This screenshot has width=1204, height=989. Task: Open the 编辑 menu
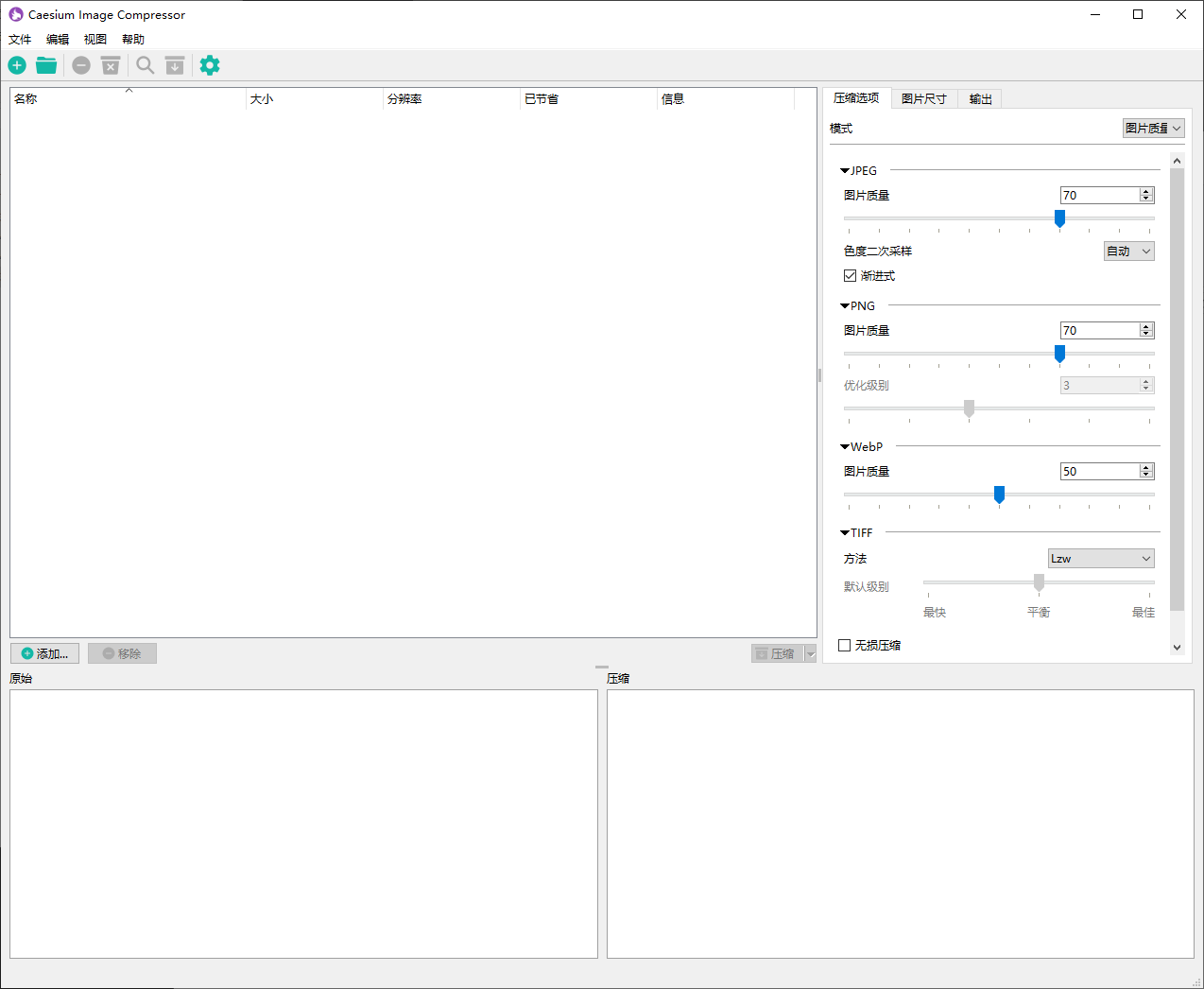coord(58,40)
